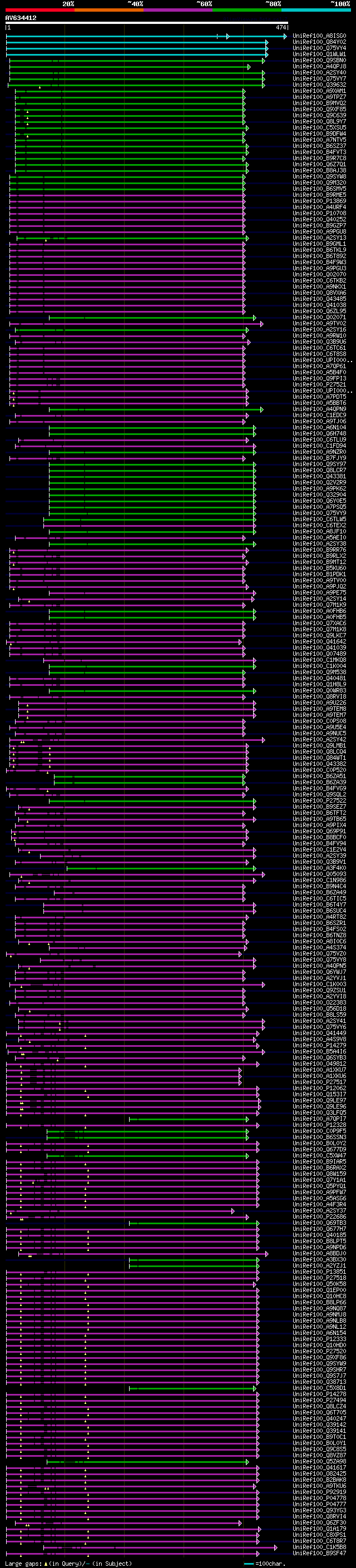
Task: Open hit UniRef100_A3BX30
Action: tap(319, 1260)
